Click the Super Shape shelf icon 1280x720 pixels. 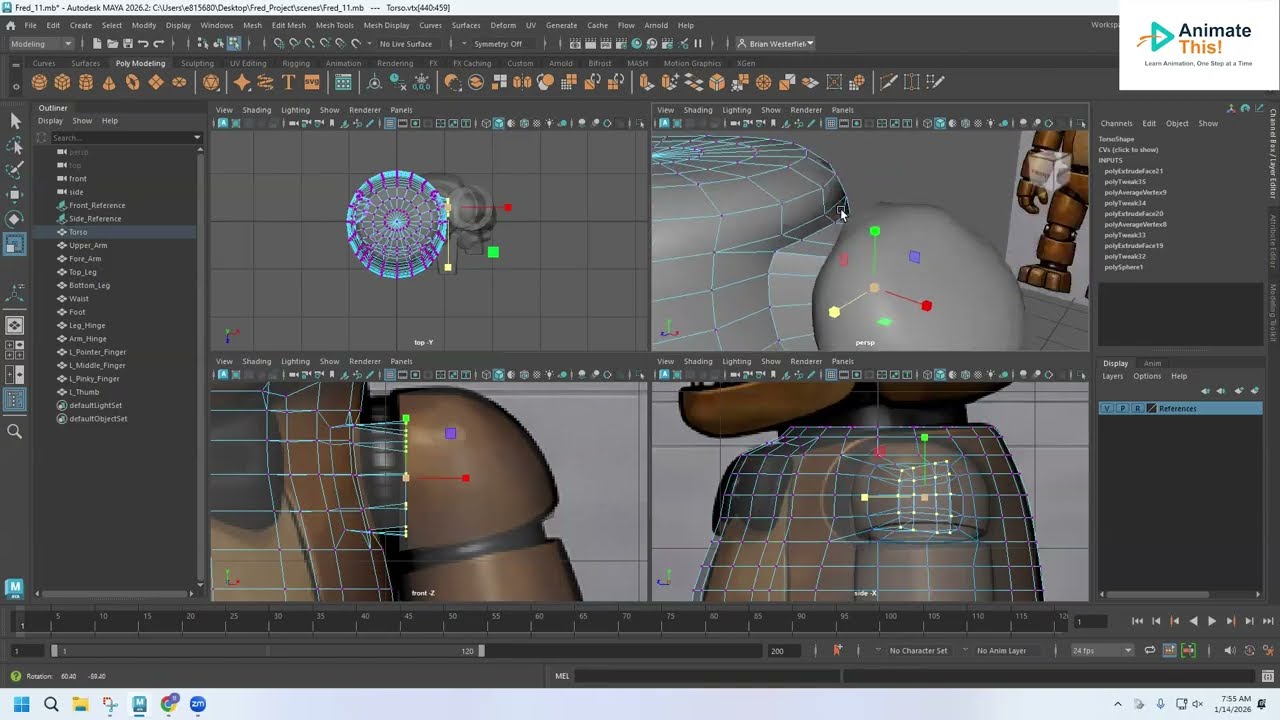[x=241, y=82]
